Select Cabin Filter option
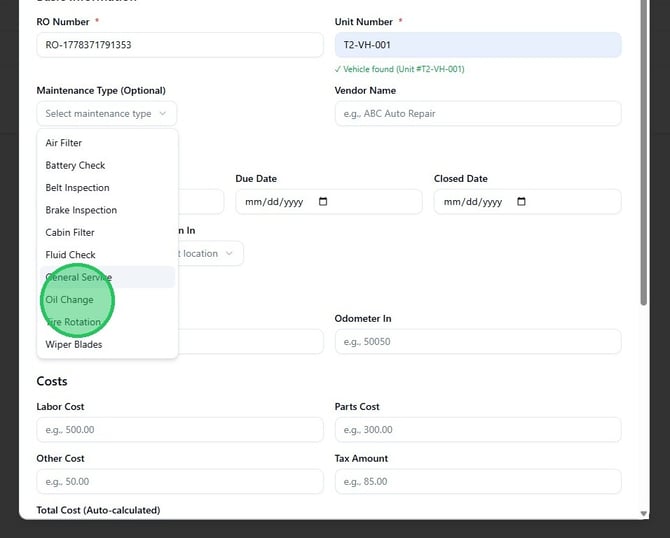 tap(107, 232)
